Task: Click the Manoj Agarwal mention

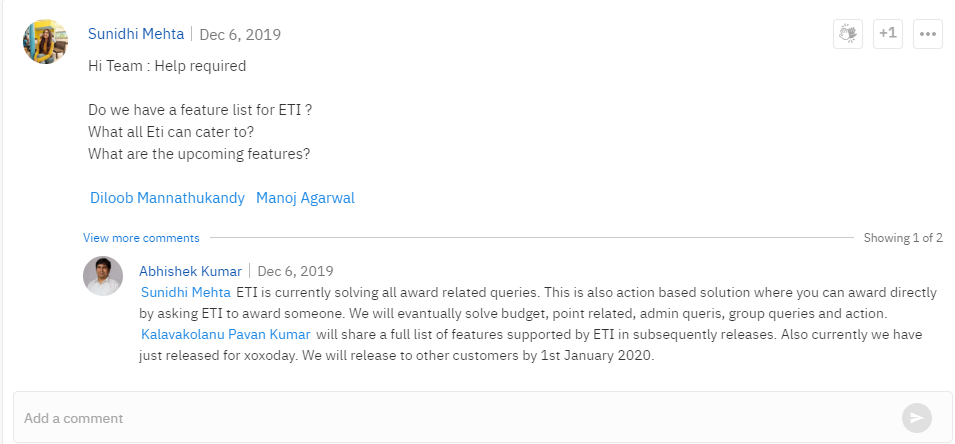Action: click(305, 198)
